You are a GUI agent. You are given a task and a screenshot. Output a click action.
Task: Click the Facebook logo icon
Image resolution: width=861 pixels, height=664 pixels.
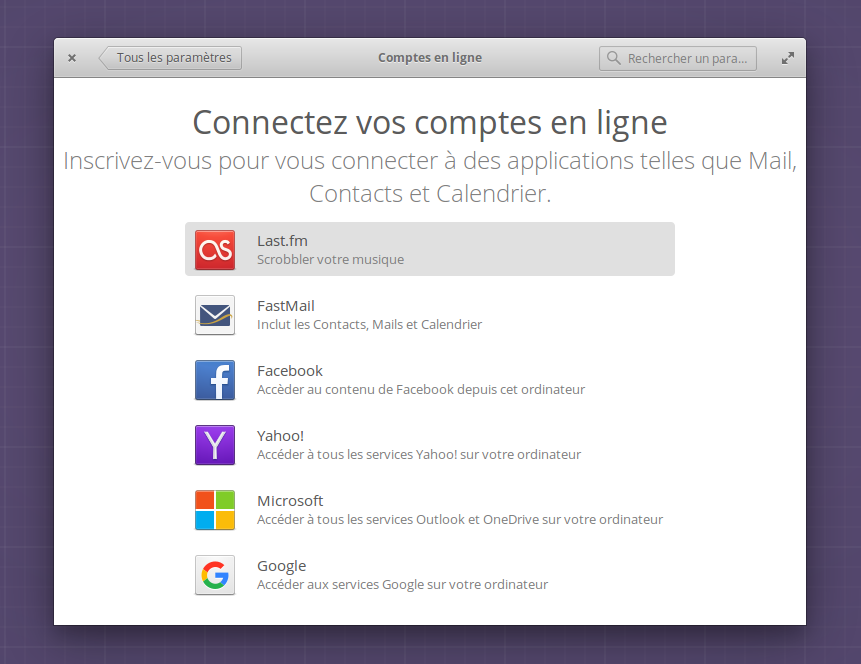(x=215, y=380)
